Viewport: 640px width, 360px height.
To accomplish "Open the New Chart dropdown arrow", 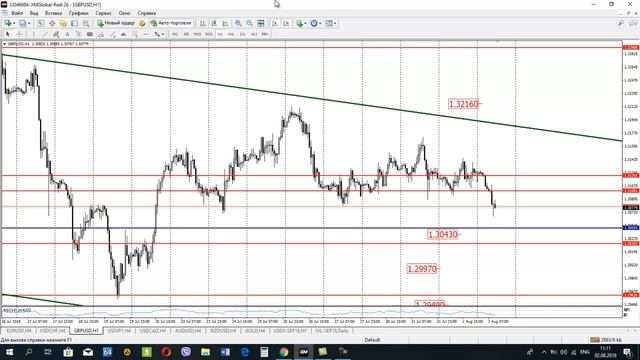I will tap(14, 23).
